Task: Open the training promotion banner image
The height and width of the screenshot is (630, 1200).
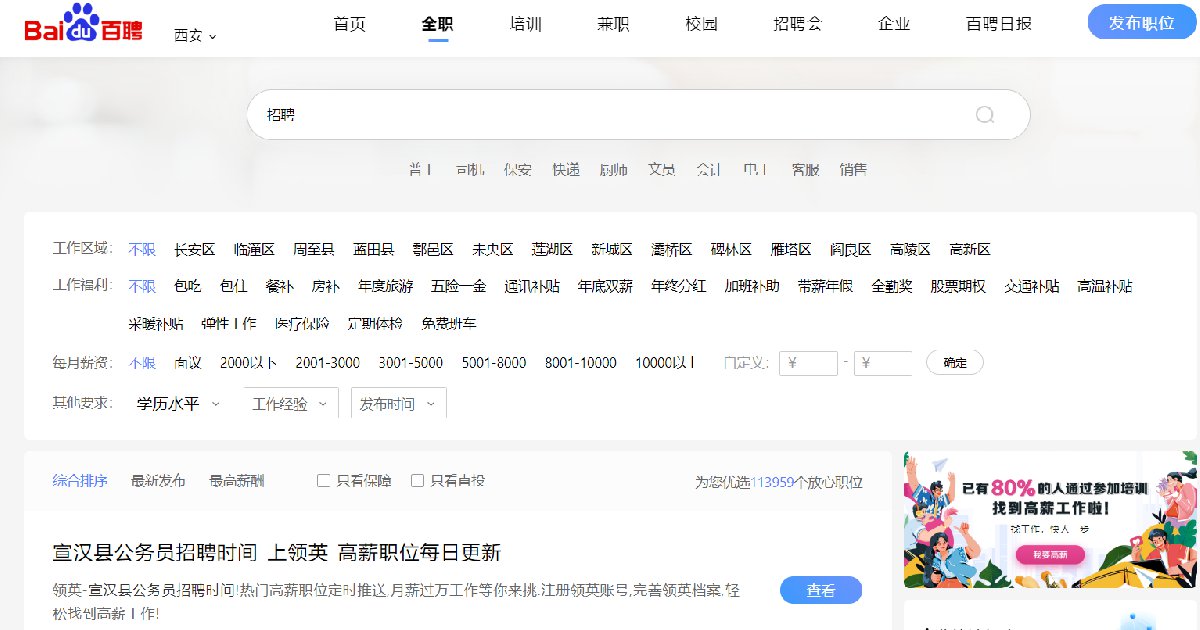Action: click(1050, 520)
